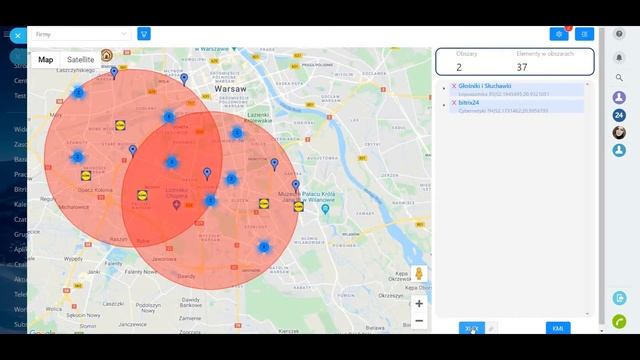Screen dimensions: 640x360
Task: Click the small pencil icon beside XLSX
Action: (x=491, y=328)
